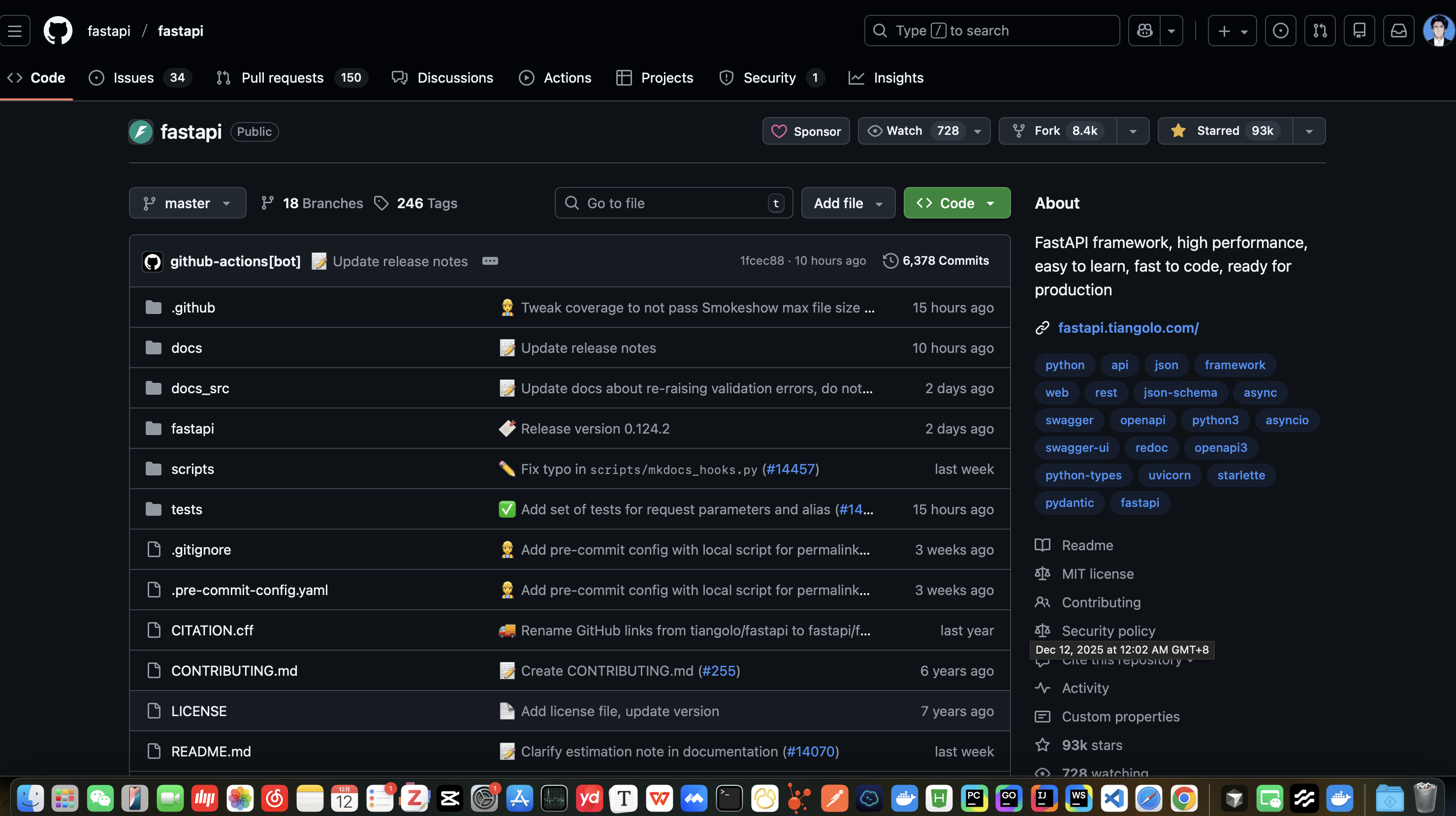Image resolution: width=1456 pixels, height=816 pixels.
Task: Expand the green Code dropdown
Action: pyautogui.click(x=956, y=203)
